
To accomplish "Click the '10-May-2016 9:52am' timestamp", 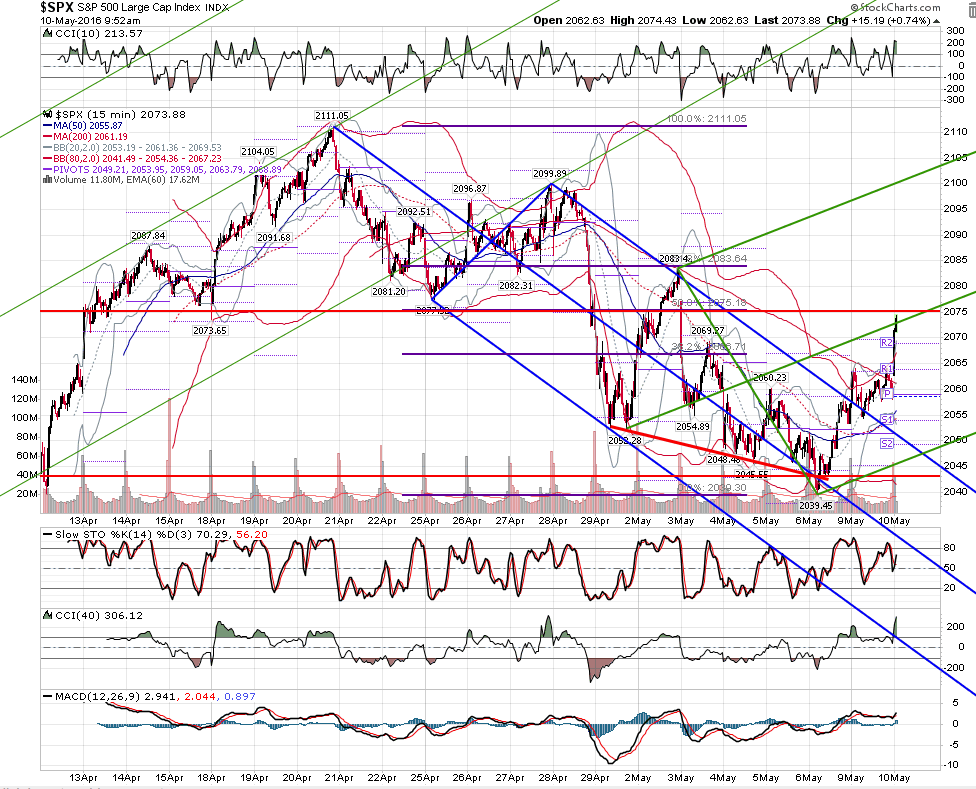I will [x=91, y=21].
